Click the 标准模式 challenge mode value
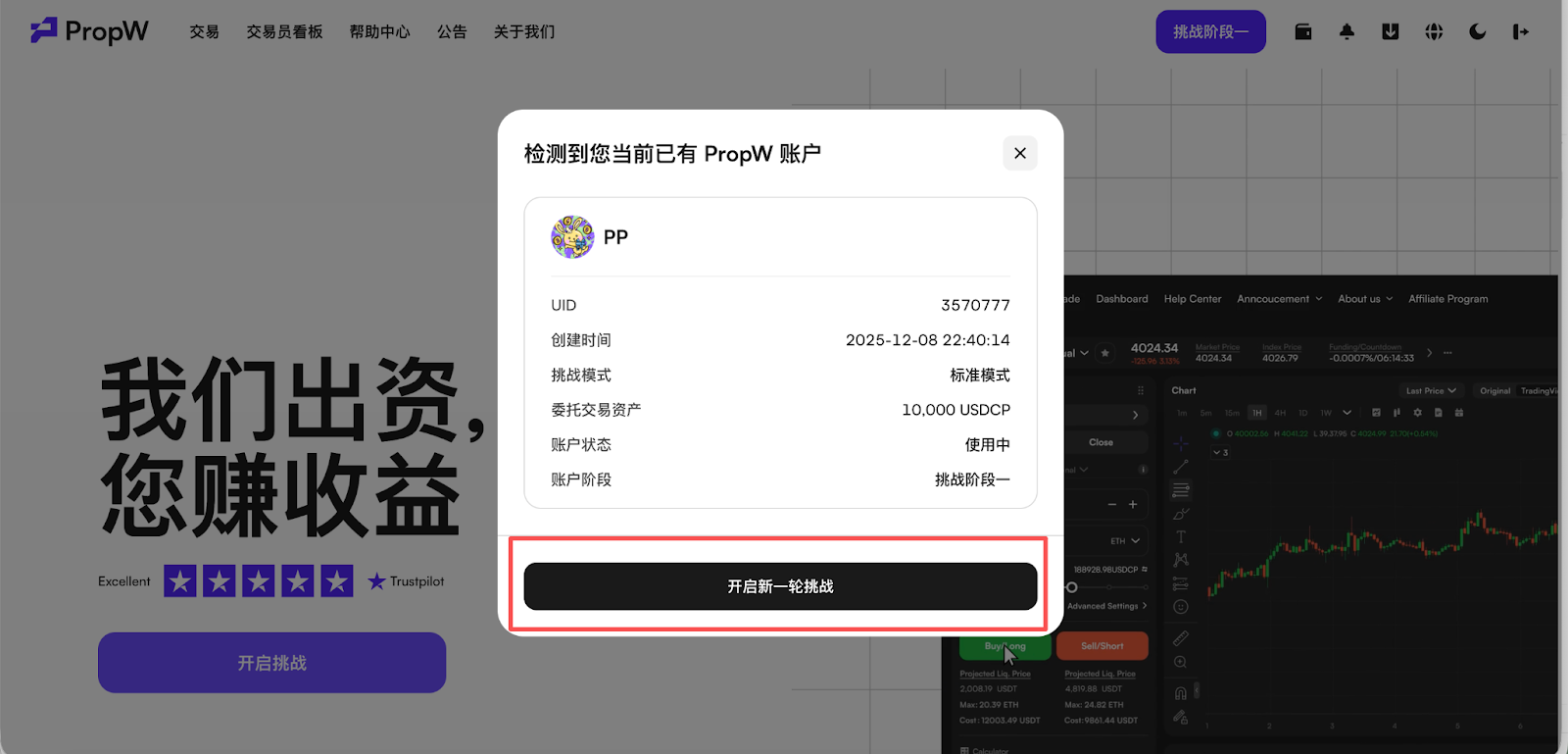1568x754 pixels. pos(980,376)
